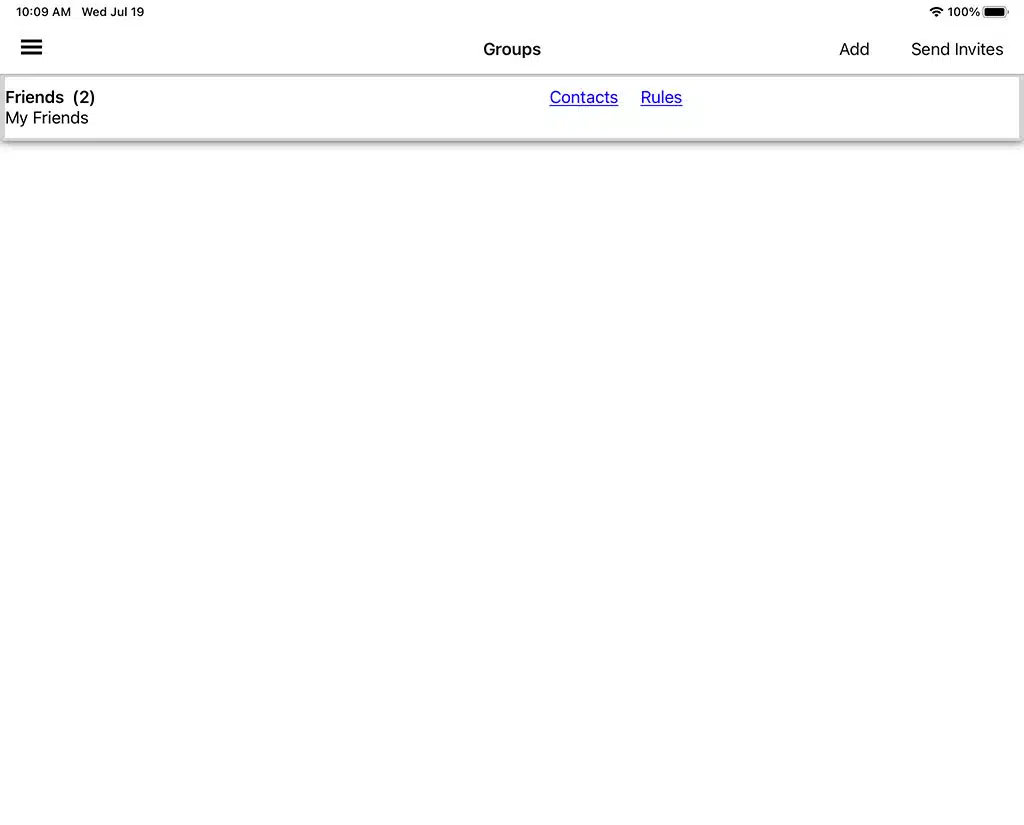Open the Contacts link for Friends
The height and width of the screenshot is (825, 1024).
pyautogui.click(x=583, y=97)
